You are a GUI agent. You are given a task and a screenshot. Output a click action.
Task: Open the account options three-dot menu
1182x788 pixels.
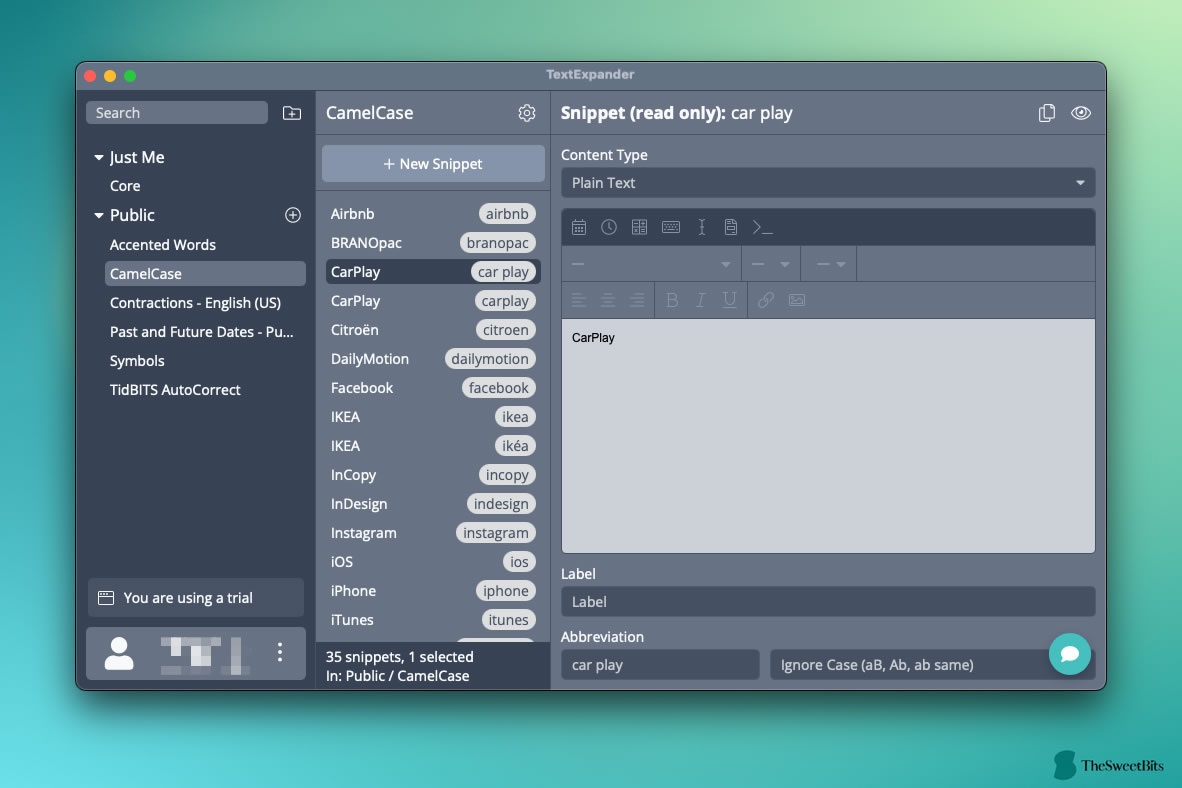280,652
